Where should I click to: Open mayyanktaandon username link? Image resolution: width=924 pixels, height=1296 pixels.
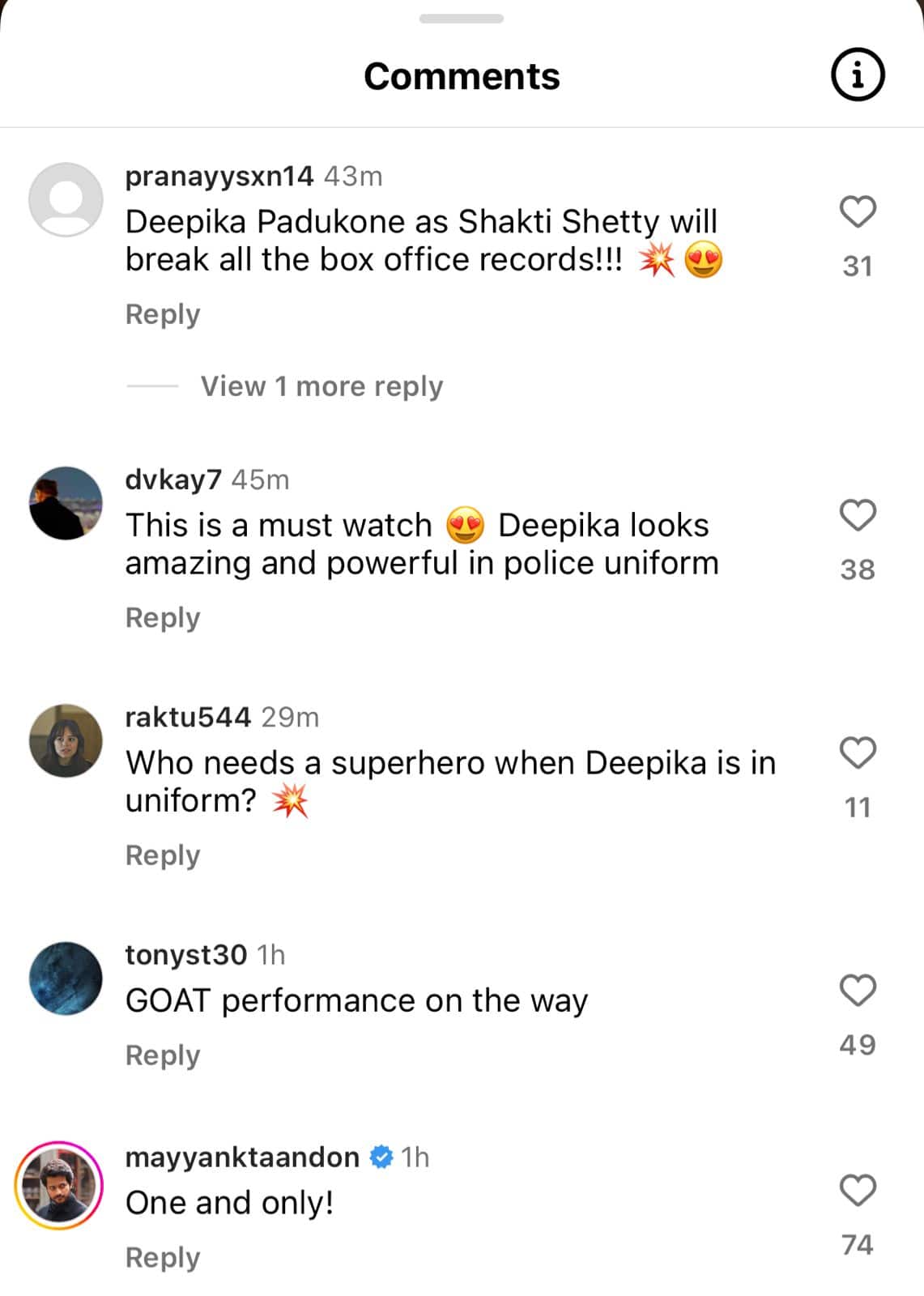click(x=242, y=1157)
